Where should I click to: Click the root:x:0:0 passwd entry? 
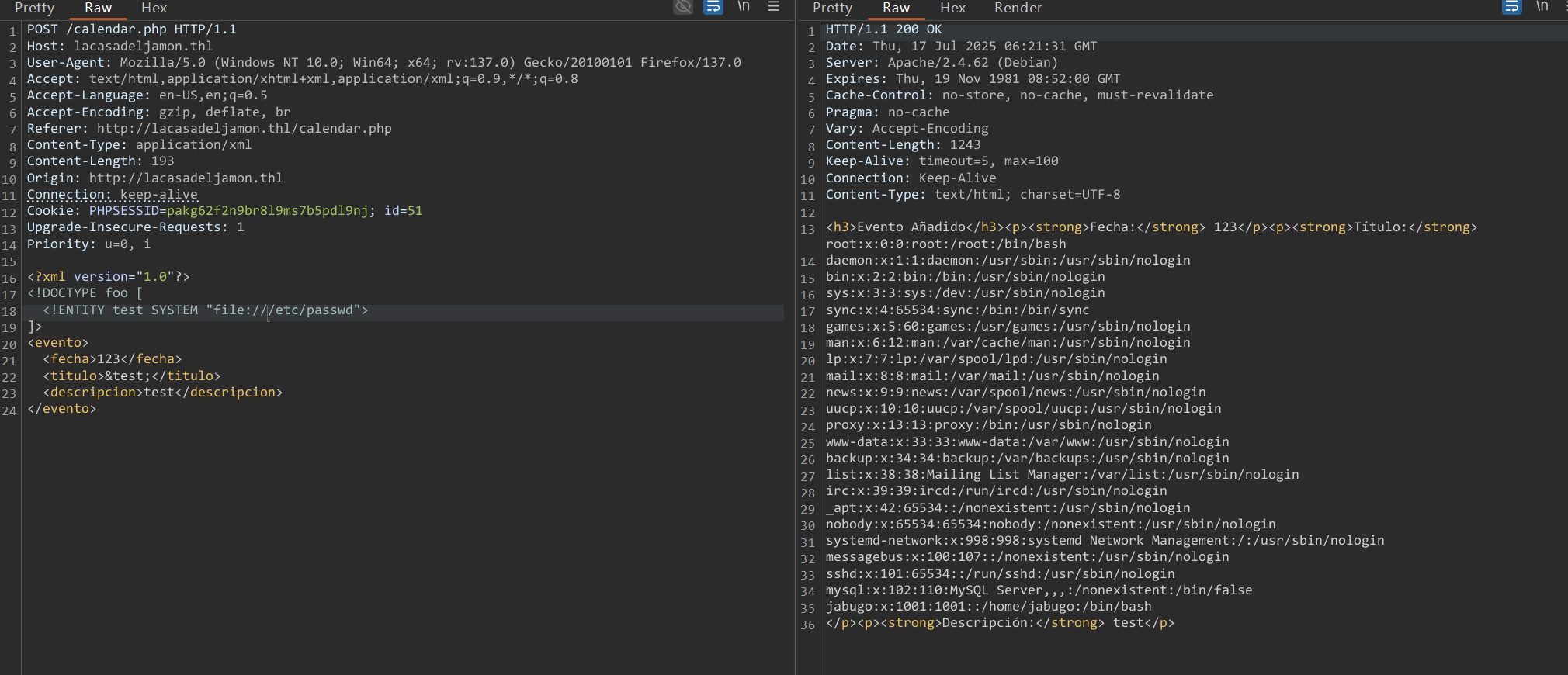pos(946,244)
